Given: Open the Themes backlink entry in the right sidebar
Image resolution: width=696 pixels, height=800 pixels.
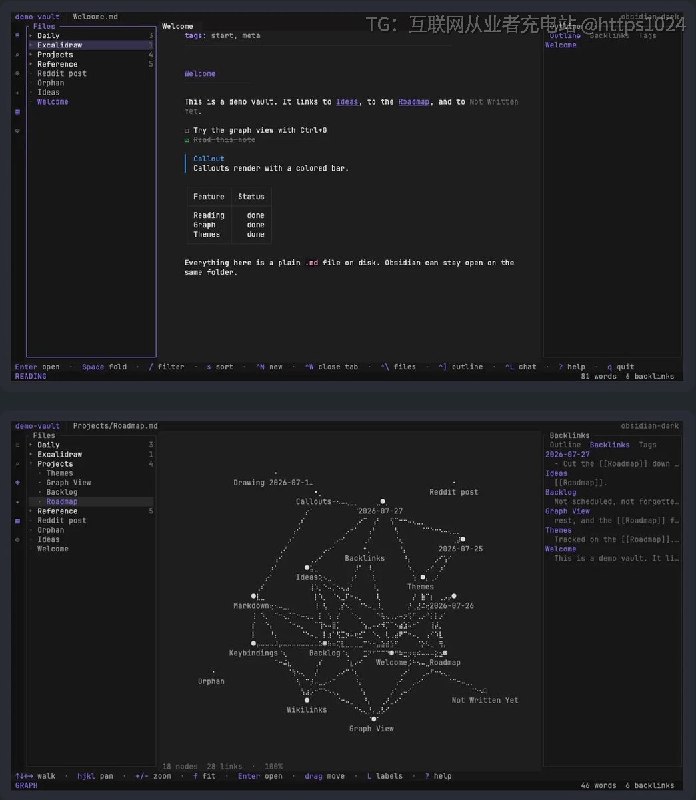Looking at the screenshot, I should tap(558, 530).
